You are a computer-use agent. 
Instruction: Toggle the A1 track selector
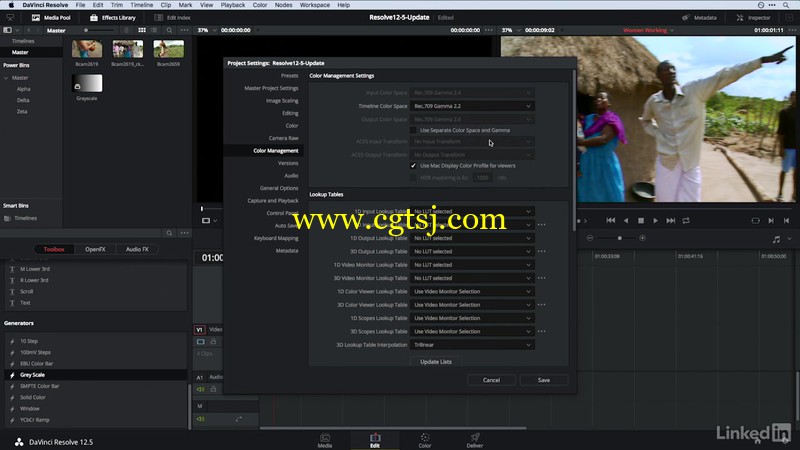(x=199, y=377)
